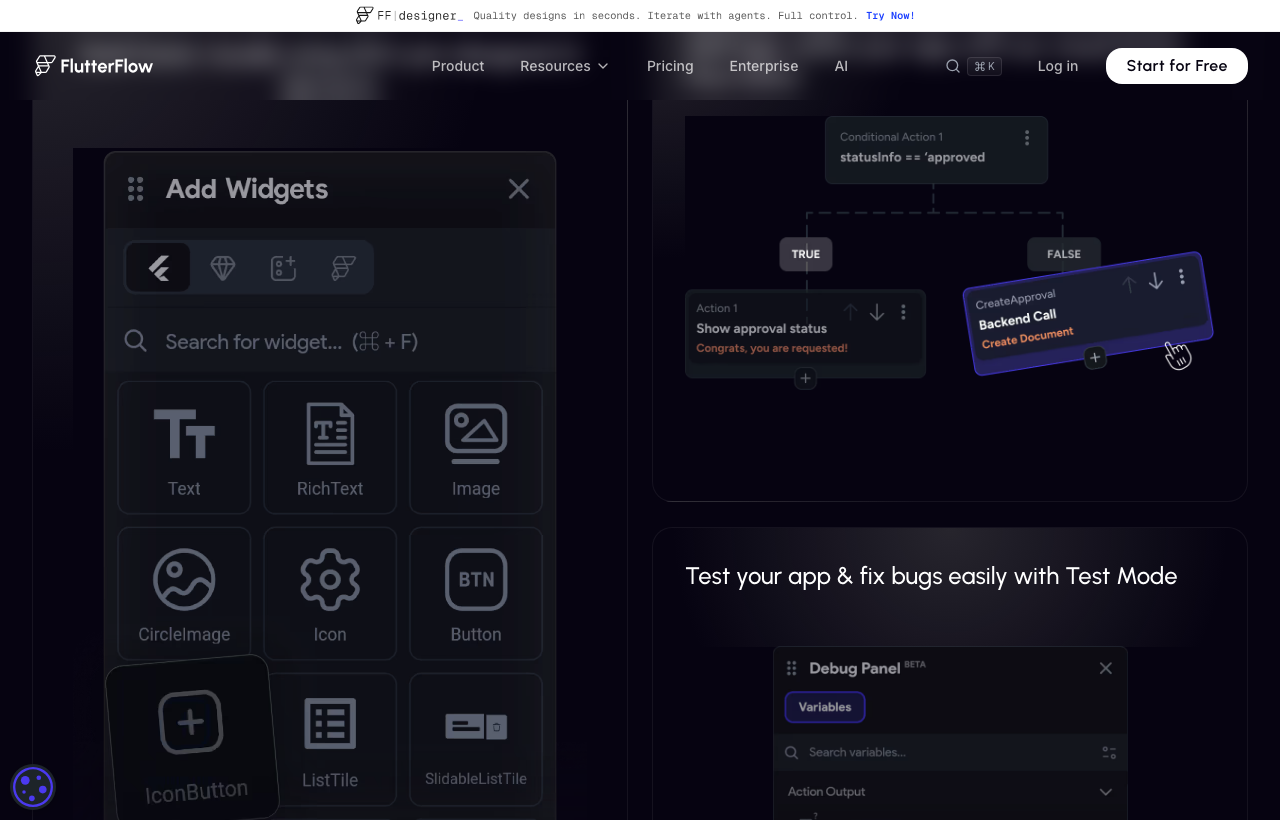This screenshot has height=820, width=1280.
Task: Click the FALSE branch label
Action: coord(1064,254)
